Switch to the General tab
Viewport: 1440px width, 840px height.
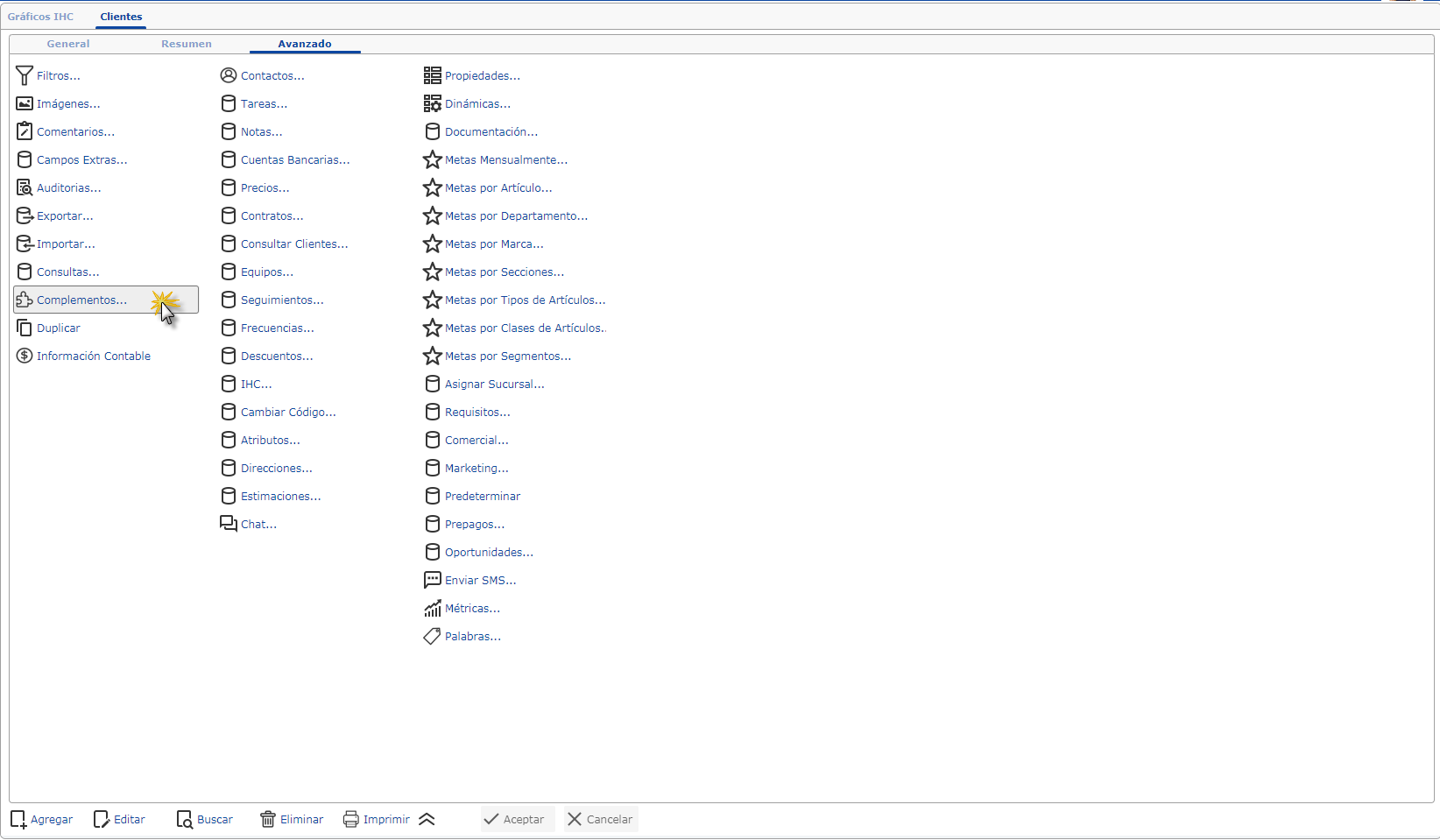click(68, 44)
